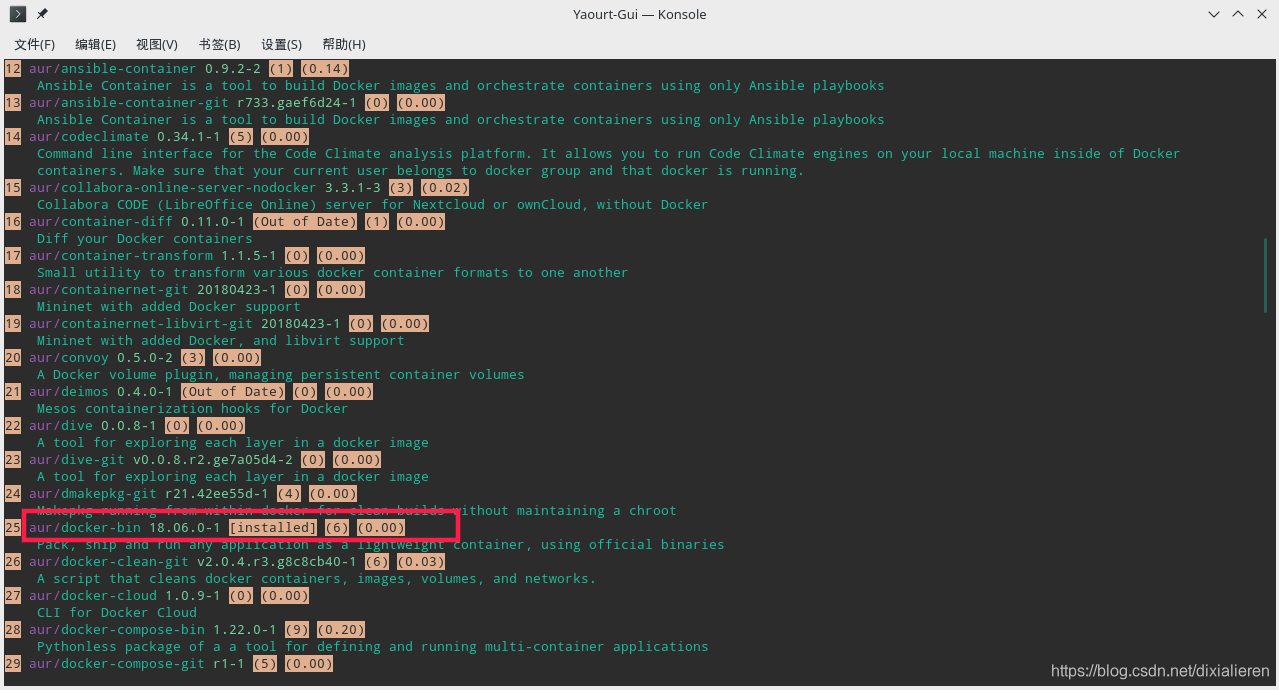The image size is (1279, 690).
Task: Select the aur/containernet-git package line
Action: tap(183, 290)
